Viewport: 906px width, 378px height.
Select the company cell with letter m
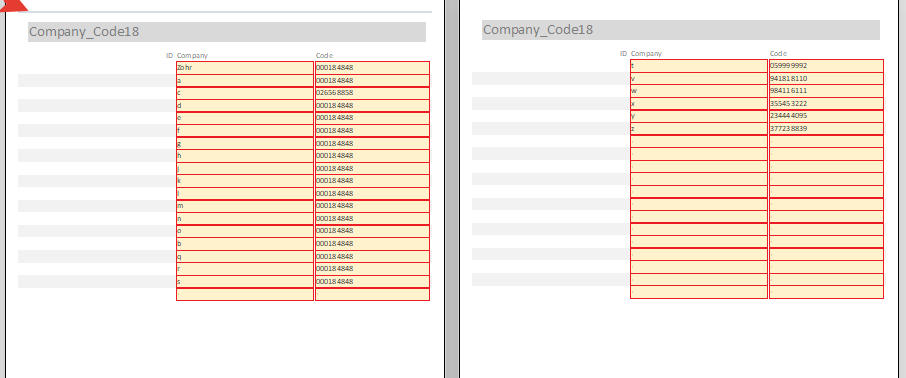coord(245,206)
